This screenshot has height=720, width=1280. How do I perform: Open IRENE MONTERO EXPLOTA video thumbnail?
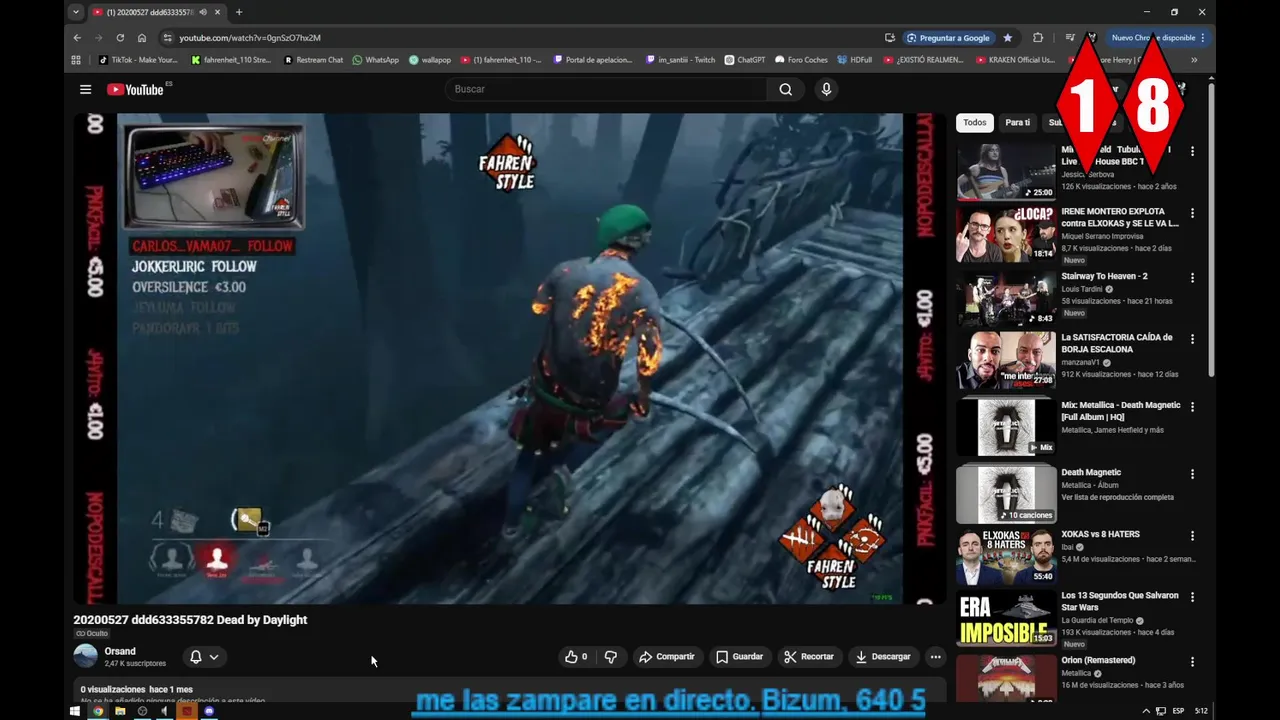pyautogui.click(x=1006, y=234)
